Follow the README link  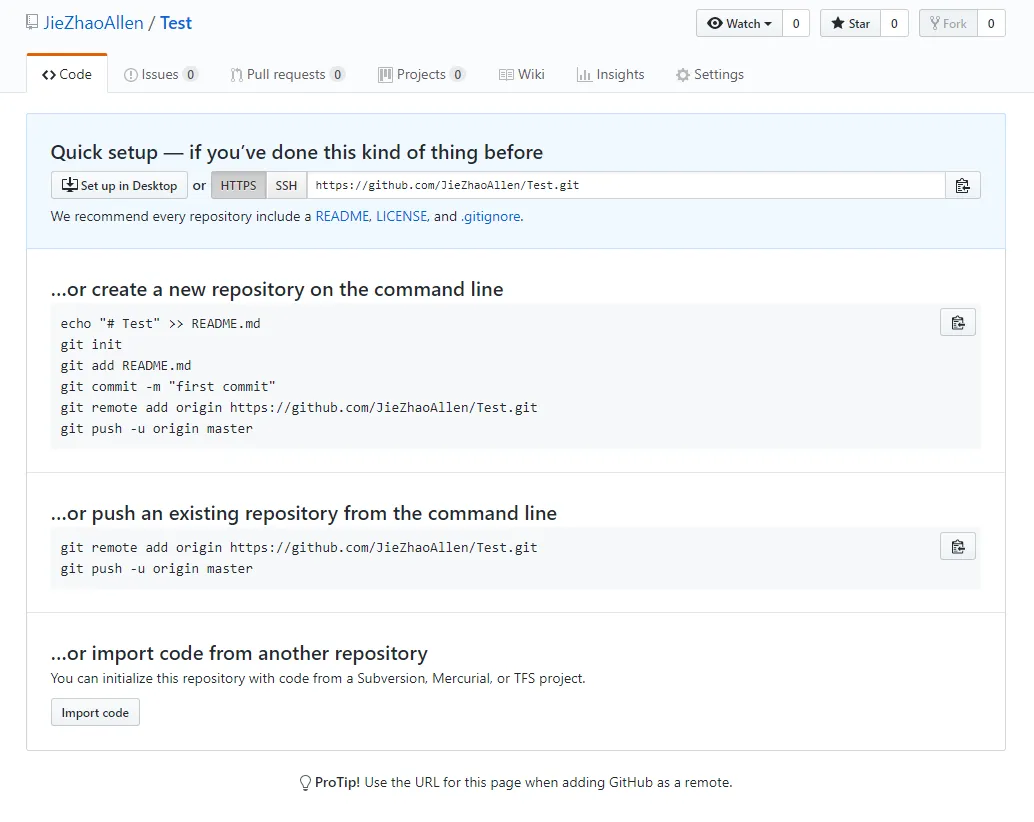point(342,216)
